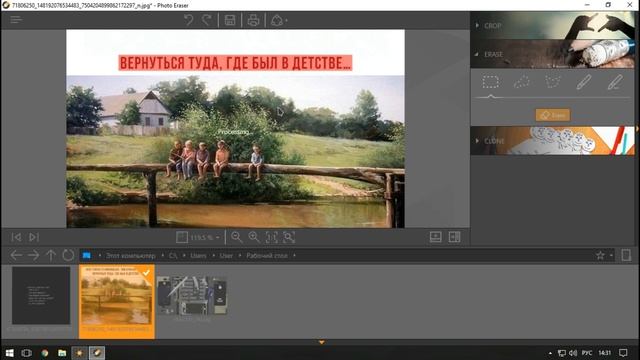Click 'Users' in the path bar
The width and height of the screenshot is (640, 360).
198,256
